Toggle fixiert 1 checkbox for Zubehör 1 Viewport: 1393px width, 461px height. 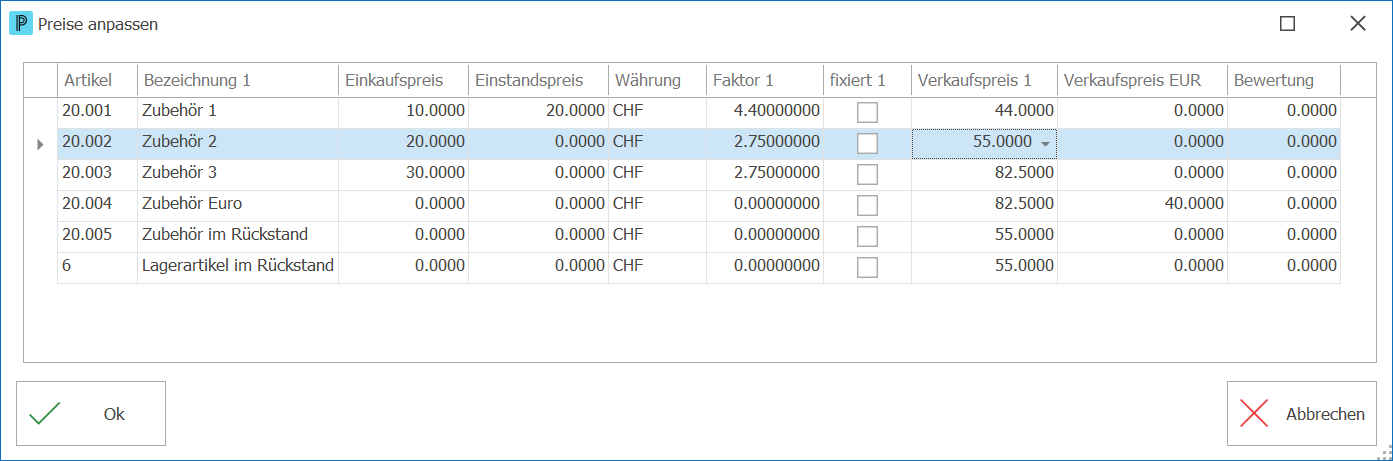pos(867,112)
